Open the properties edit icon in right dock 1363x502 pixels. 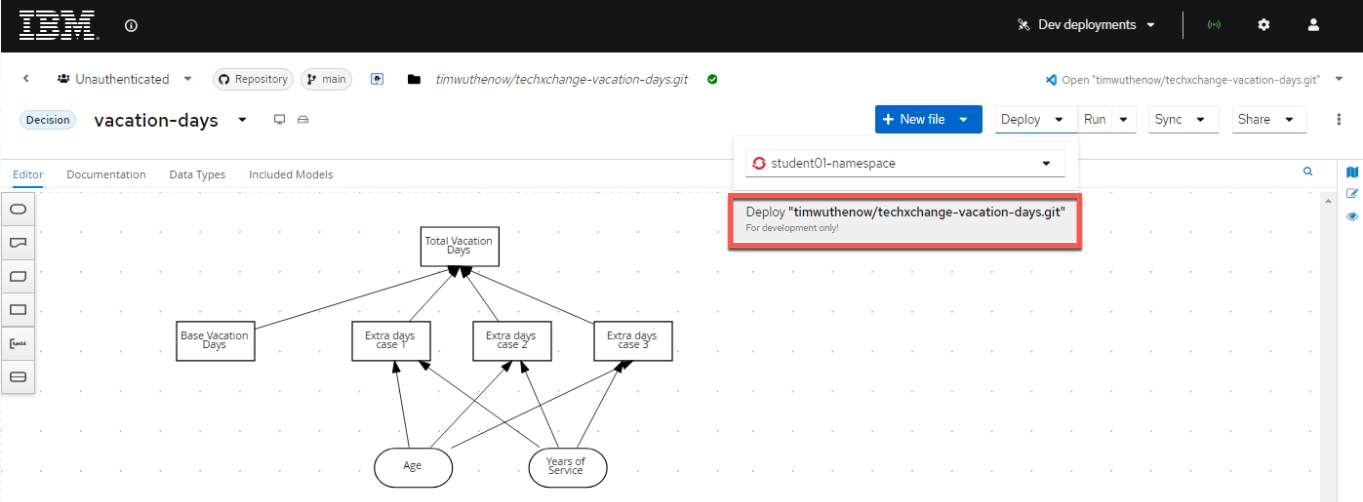tap(1352, 194)
